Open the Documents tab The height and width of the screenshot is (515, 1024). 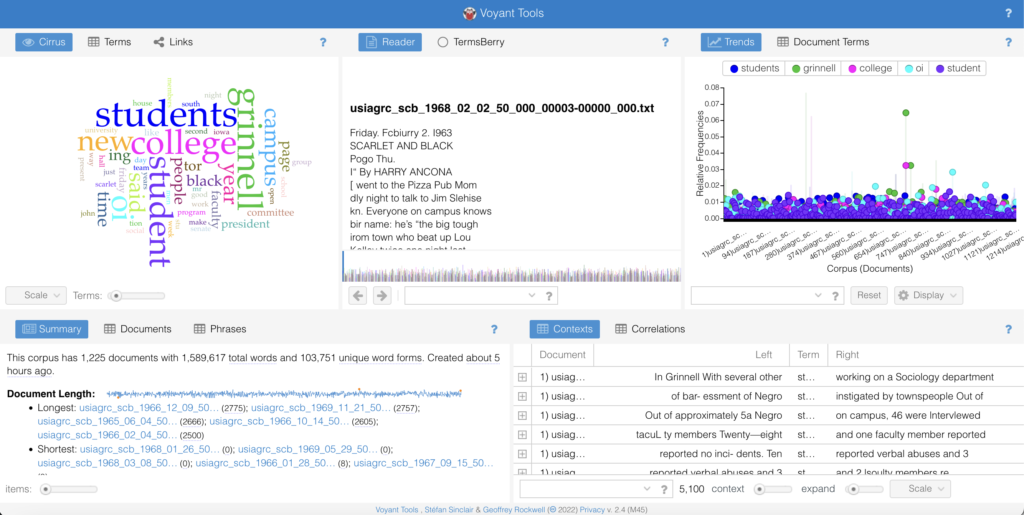click(x=137, y=329)
